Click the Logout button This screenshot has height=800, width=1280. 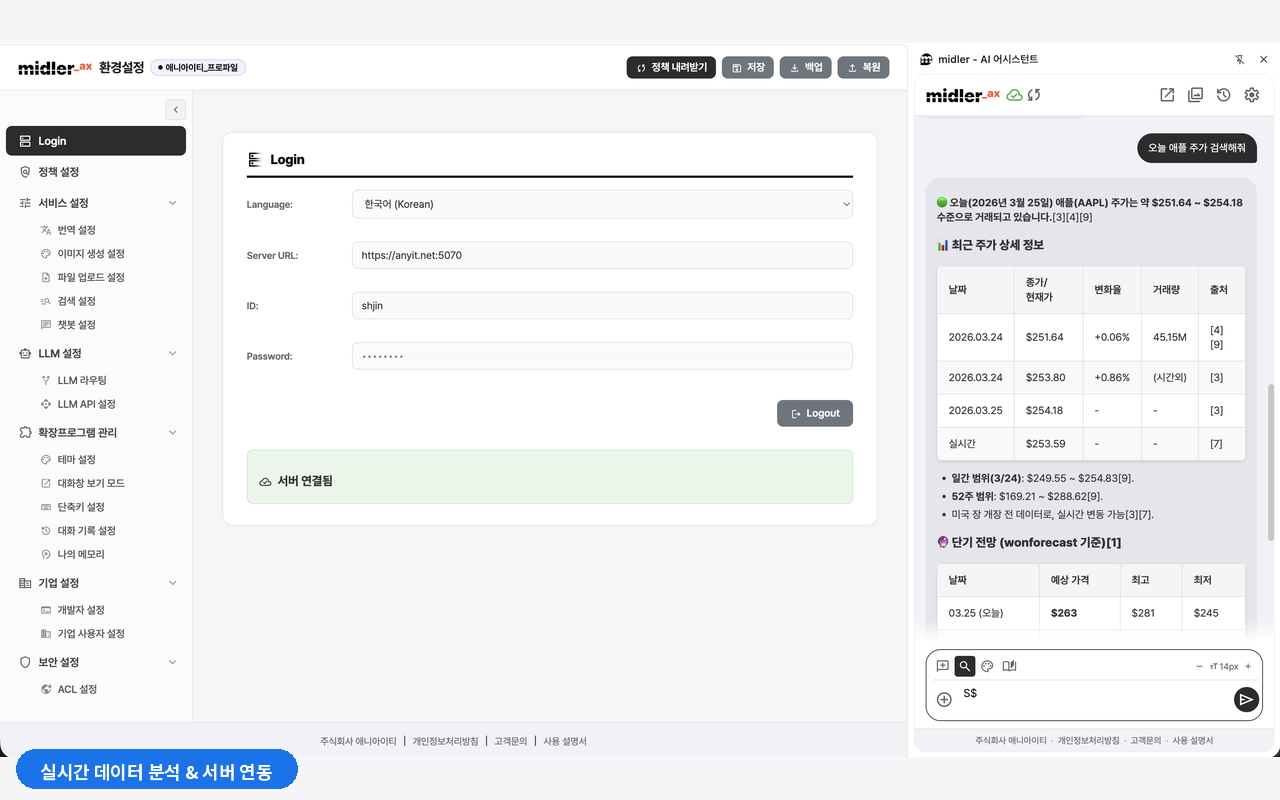tap(815, 413)
